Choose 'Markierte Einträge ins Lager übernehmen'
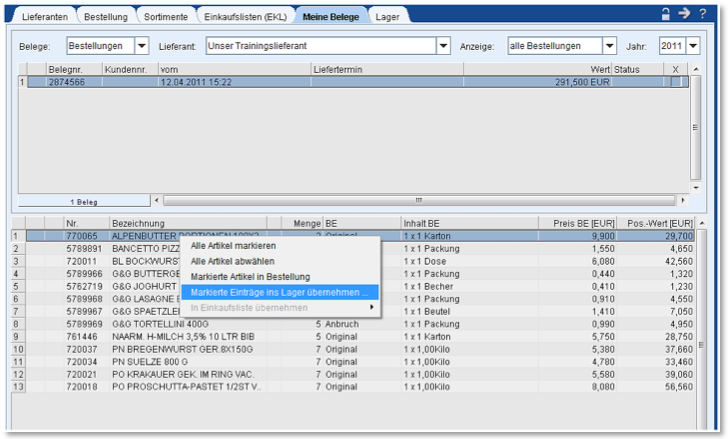The height and width of the screenshot is (439, 728). click(280, 292)
